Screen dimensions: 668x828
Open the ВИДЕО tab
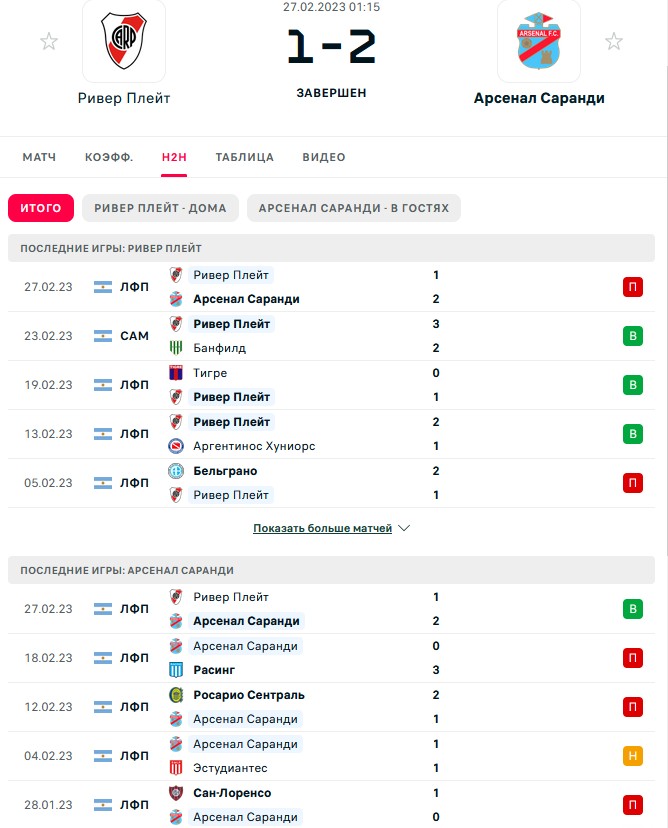[324, 157]
